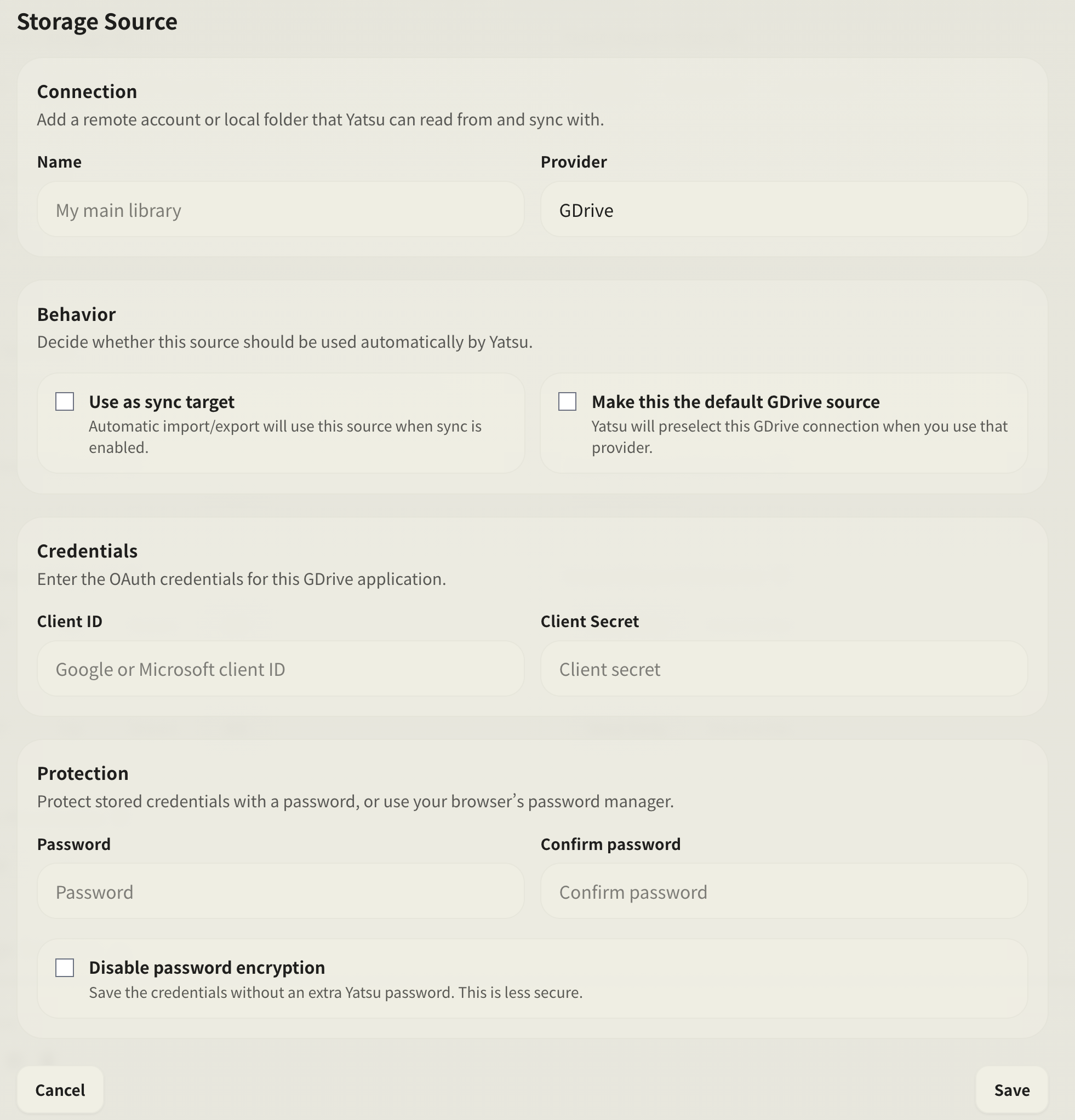Click the 'Make this the default GDrive source' label
1075x1120 pixels.
[735, 401]
